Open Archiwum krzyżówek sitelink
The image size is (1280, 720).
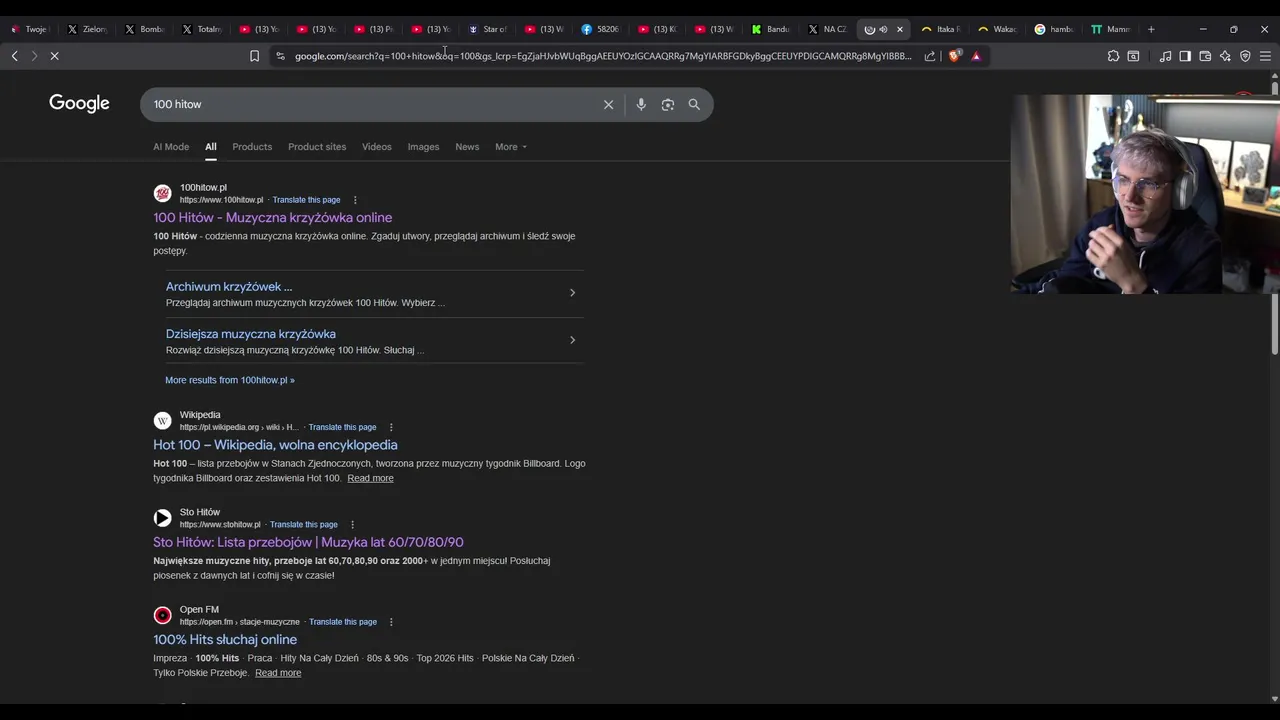229,287
